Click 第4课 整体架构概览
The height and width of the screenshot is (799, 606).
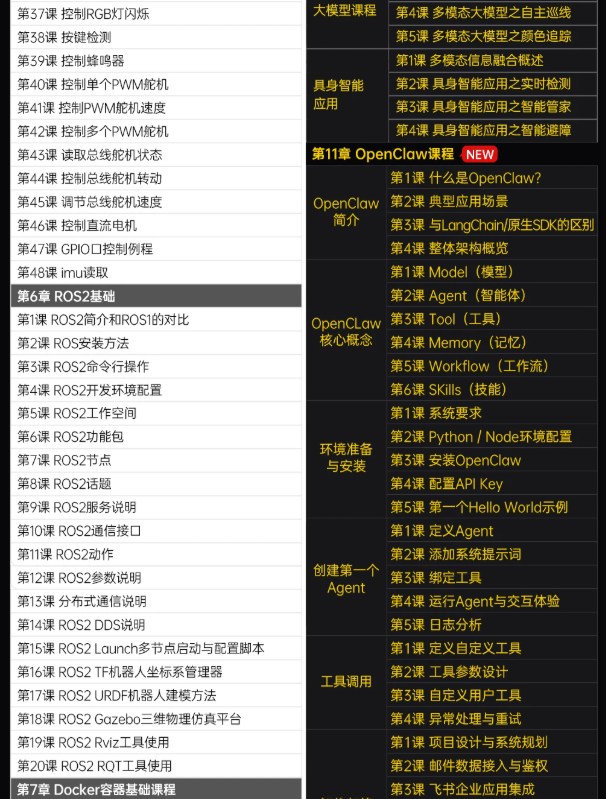coord(492,248)
